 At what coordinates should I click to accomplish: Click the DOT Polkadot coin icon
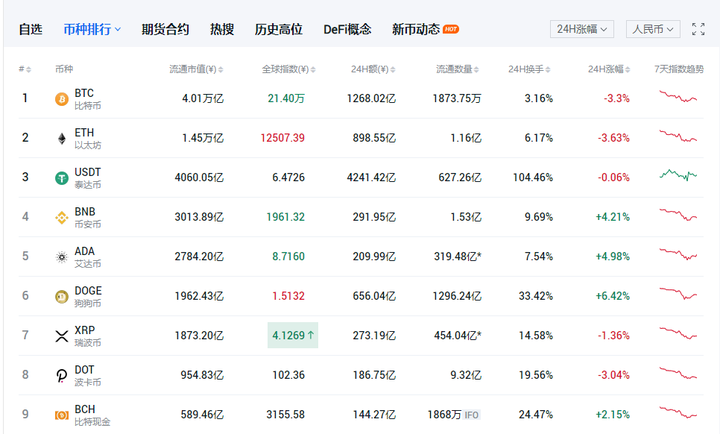[62, 376]
